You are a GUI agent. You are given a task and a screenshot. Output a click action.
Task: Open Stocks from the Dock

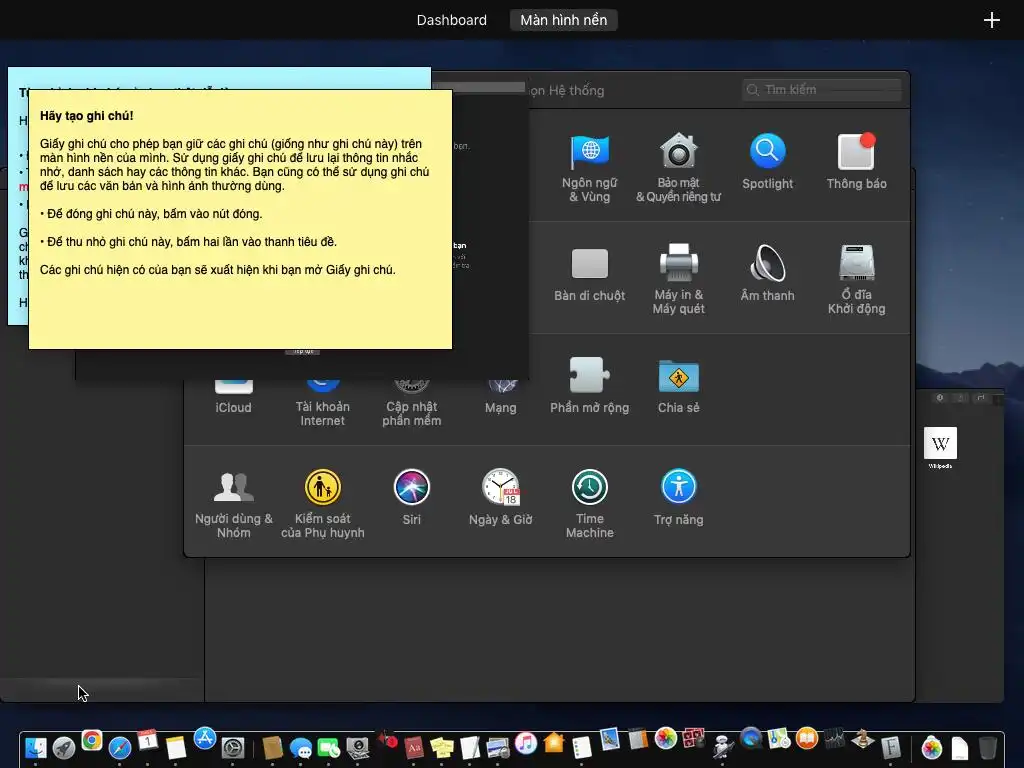point(835,739)
